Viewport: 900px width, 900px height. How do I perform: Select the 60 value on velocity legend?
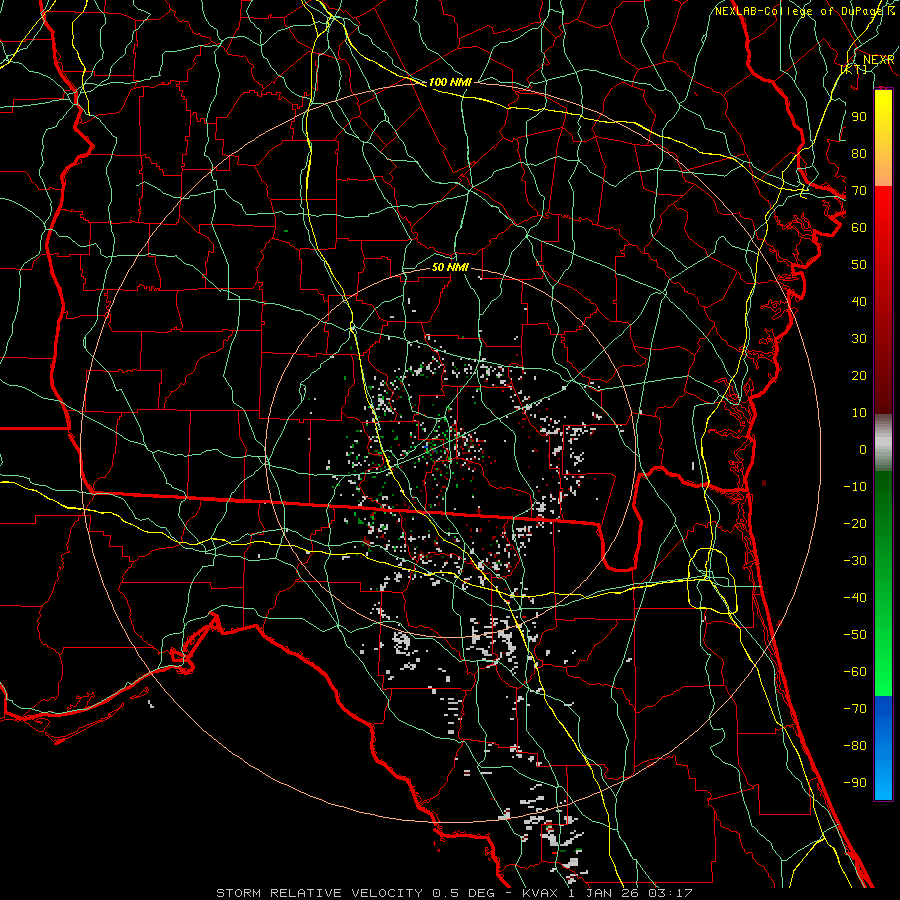click(x=859, y=227)
